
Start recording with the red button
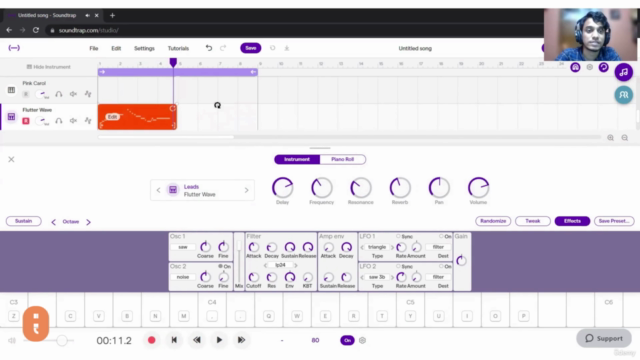point(151,340)
